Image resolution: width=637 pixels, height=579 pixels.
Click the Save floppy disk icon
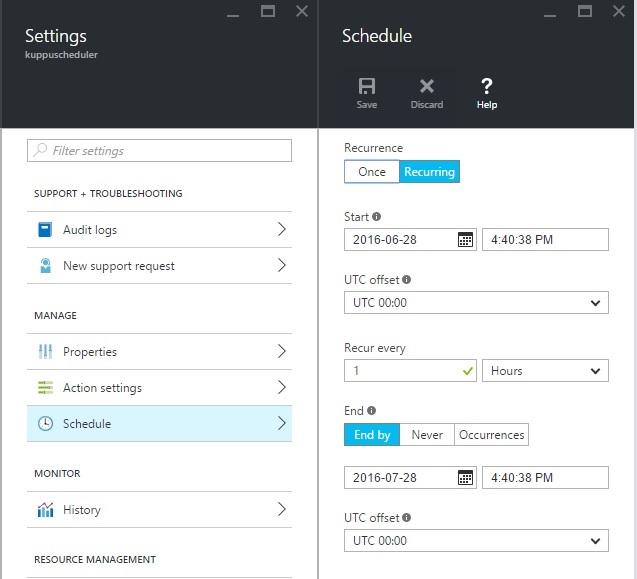click(367, 86)
